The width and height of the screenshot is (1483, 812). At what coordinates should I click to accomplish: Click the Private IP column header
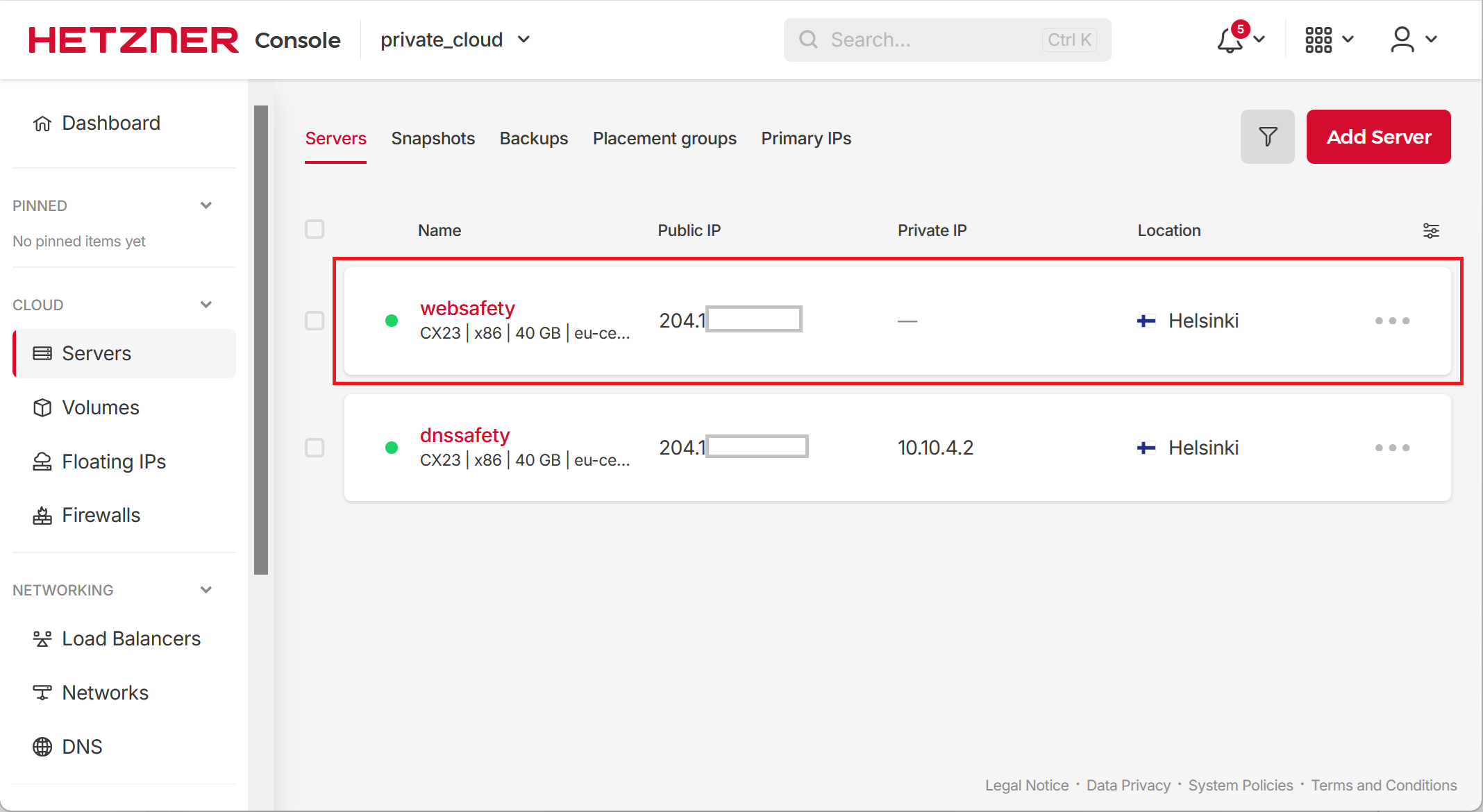click(x=932, y=230)
